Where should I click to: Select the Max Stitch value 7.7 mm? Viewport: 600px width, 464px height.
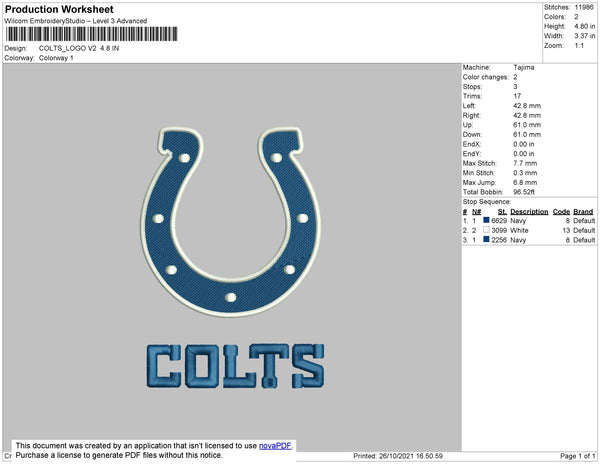(525, 163)
